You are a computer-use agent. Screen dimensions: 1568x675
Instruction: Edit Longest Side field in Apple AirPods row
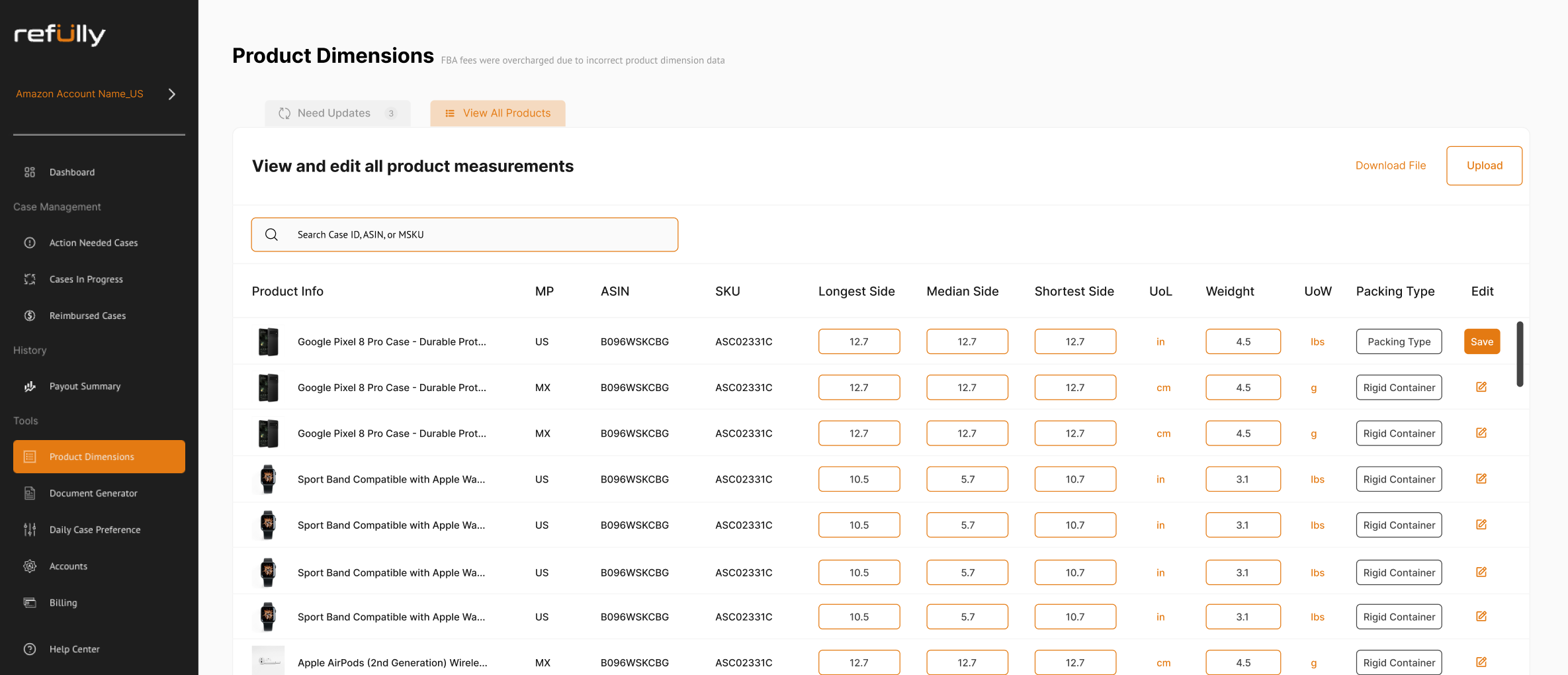859,662
